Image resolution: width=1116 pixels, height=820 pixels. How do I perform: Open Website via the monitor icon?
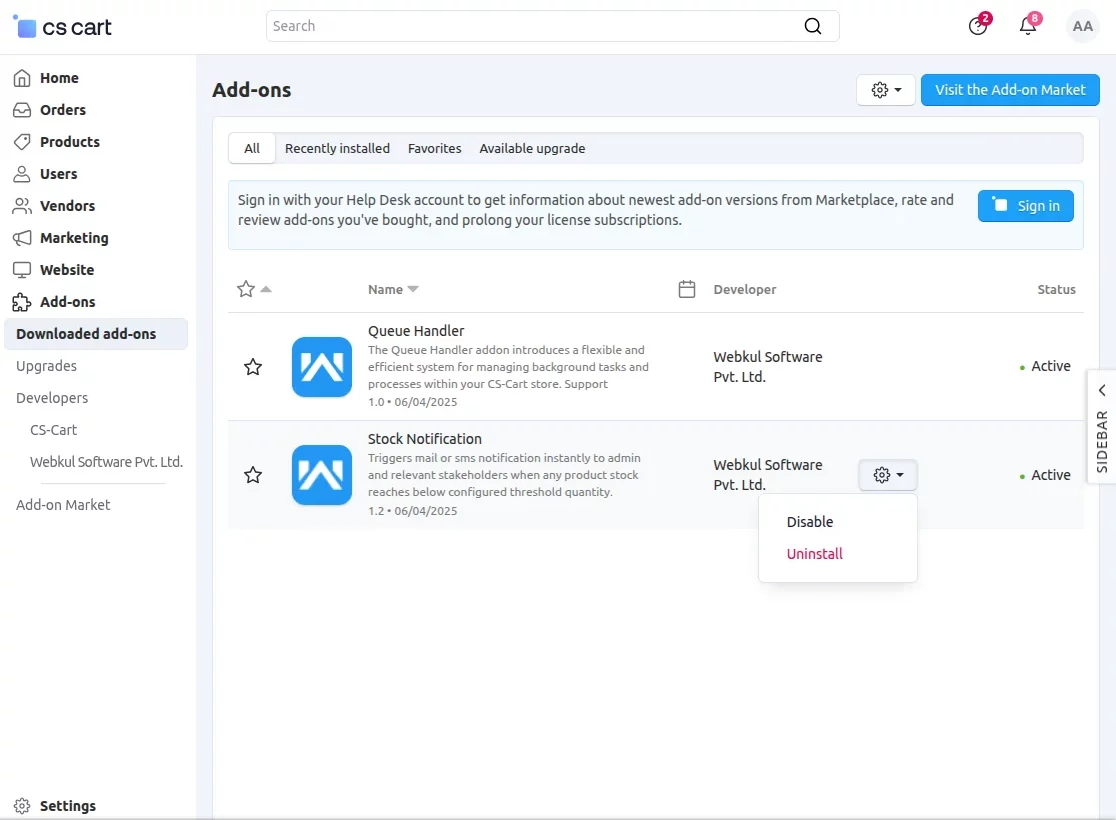click(x=21, y=270)
